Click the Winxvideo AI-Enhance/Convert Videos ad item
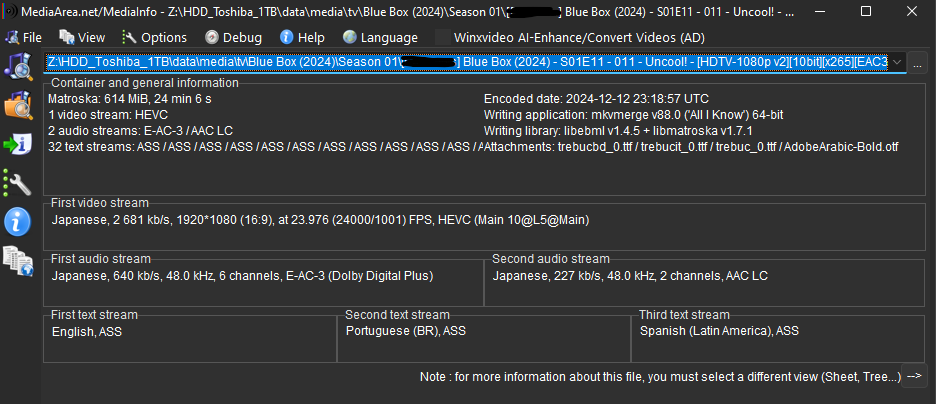Image resolution: width=936 pixels, height=404 pixels. (x=579, y=37)
